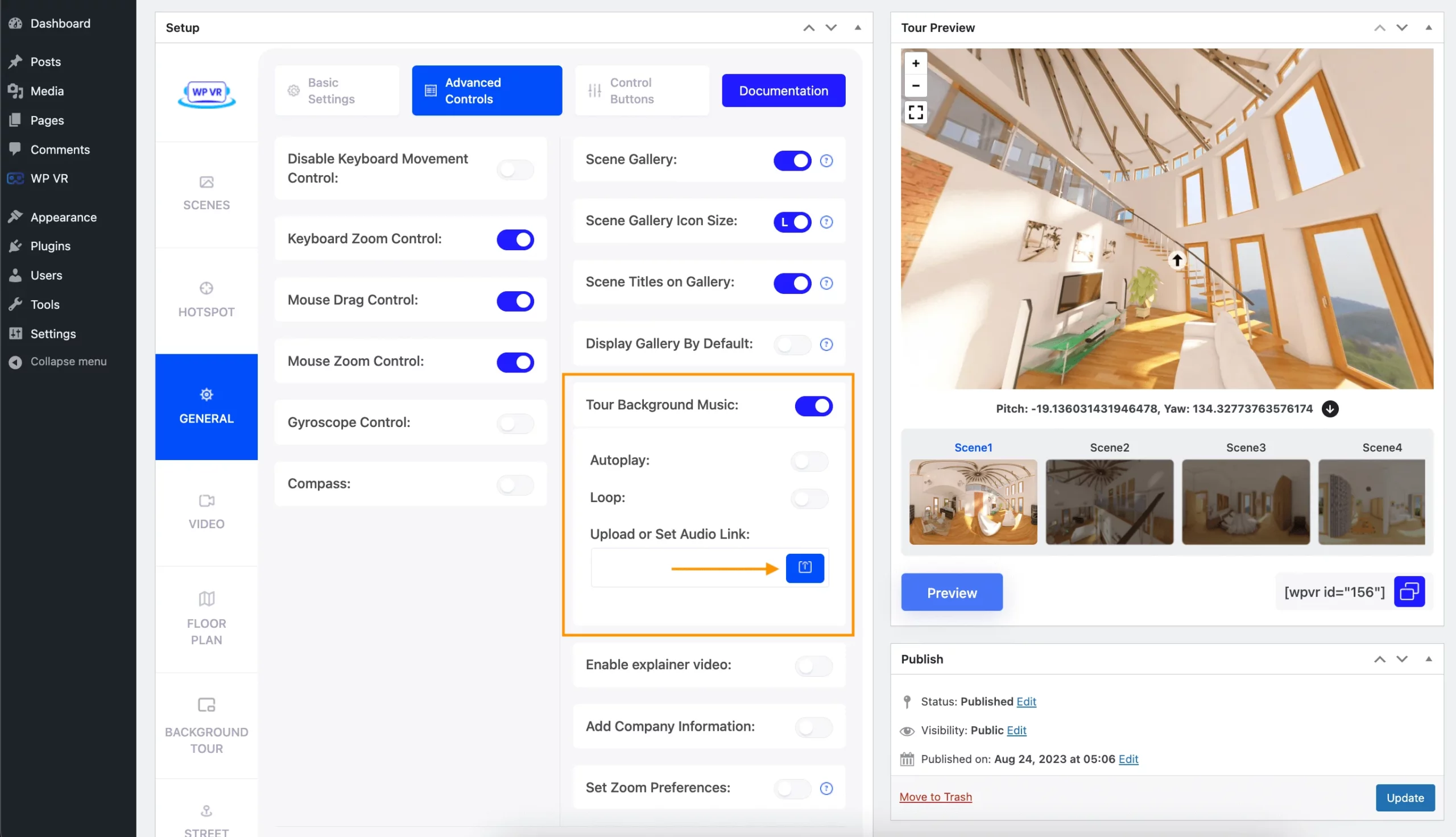Click the Preview button in Tour Preview

952,591
